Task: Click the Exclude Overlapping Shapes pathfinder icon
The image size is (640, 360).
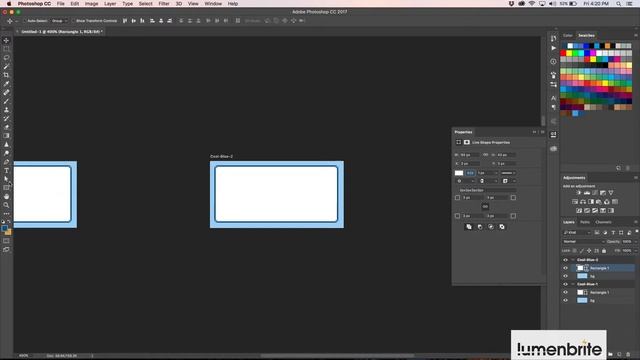Action: click(x=502, y=227)
